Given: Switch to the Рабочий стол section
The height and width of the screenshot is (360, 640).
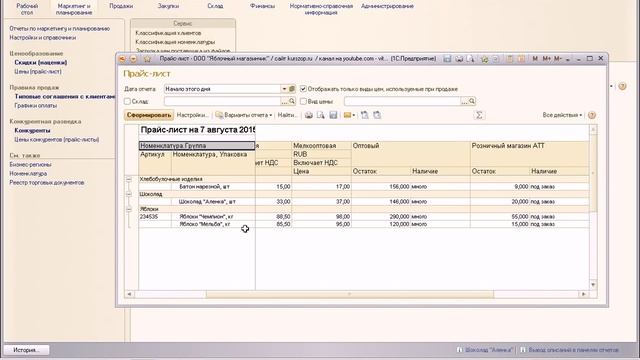Looking at the screenshot, I should click(x=27, y=9).
